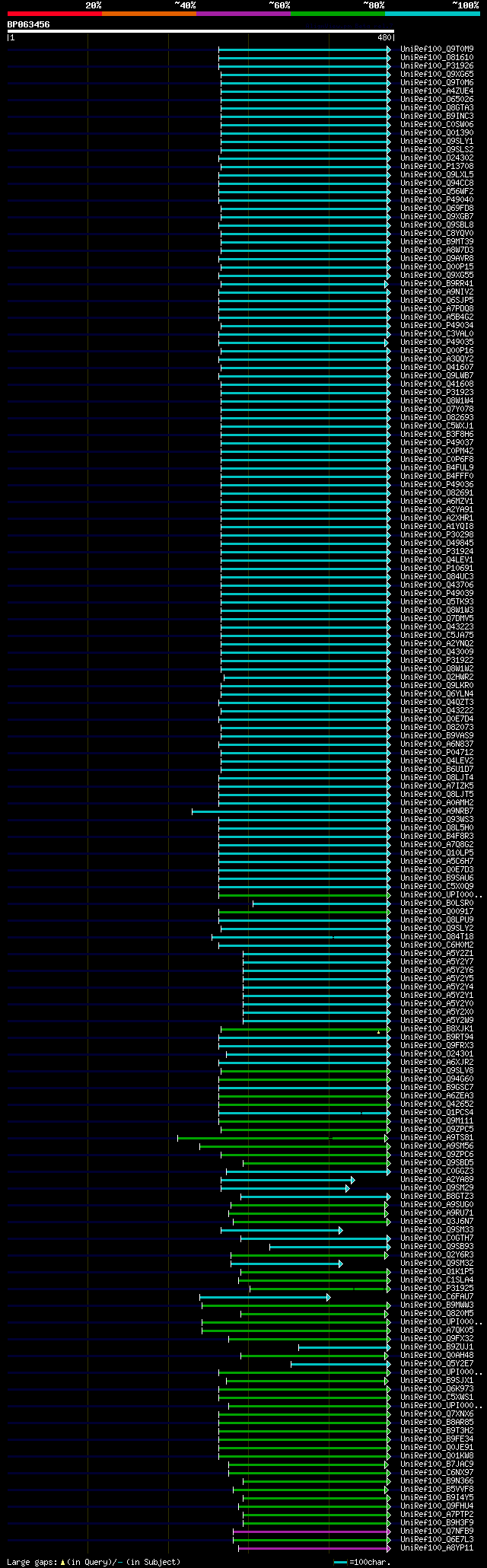487x1568 pixels.
Task: Click the red 20% identity legend segment
Action: tap(55, 14)
